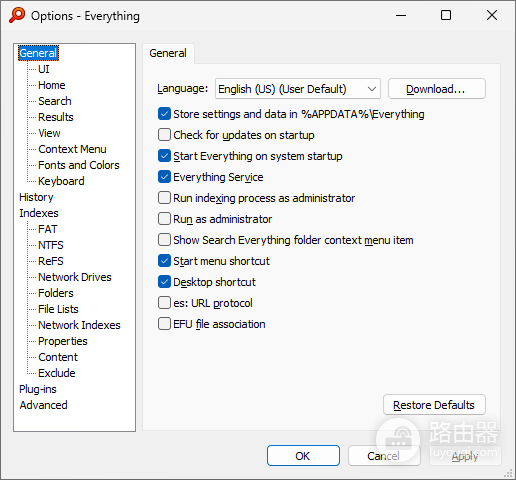Enable EFU file association
Viewport: 516px width, 480px height.
pyautogui.click(x=164, y=324)
